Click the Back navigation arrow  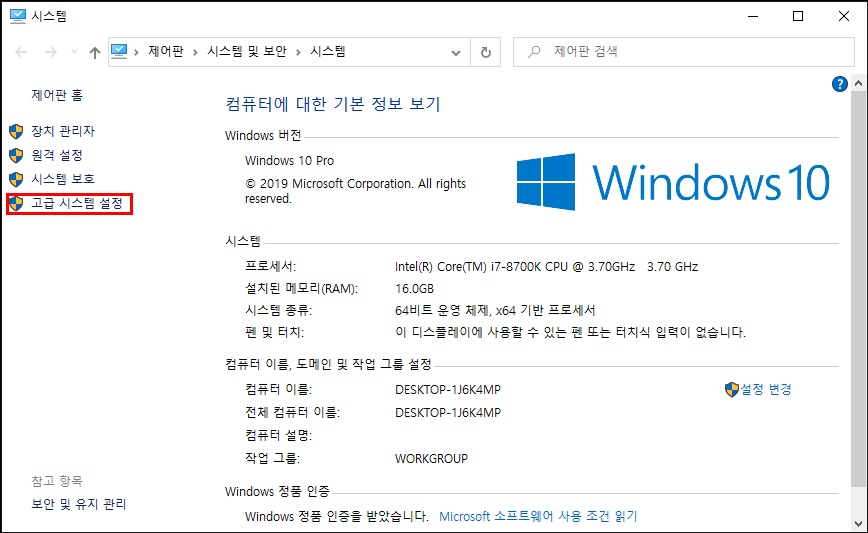(x=21, y=52)
